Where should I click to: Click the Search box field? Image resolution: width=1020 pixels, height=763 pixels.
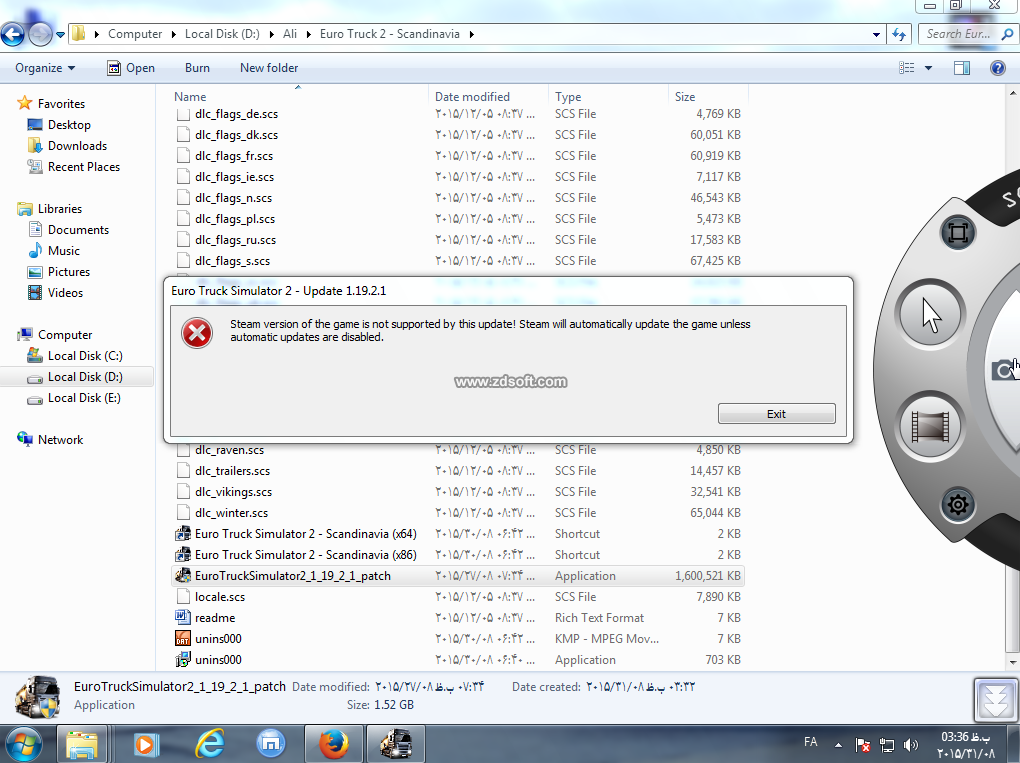[x=958, y=34]
